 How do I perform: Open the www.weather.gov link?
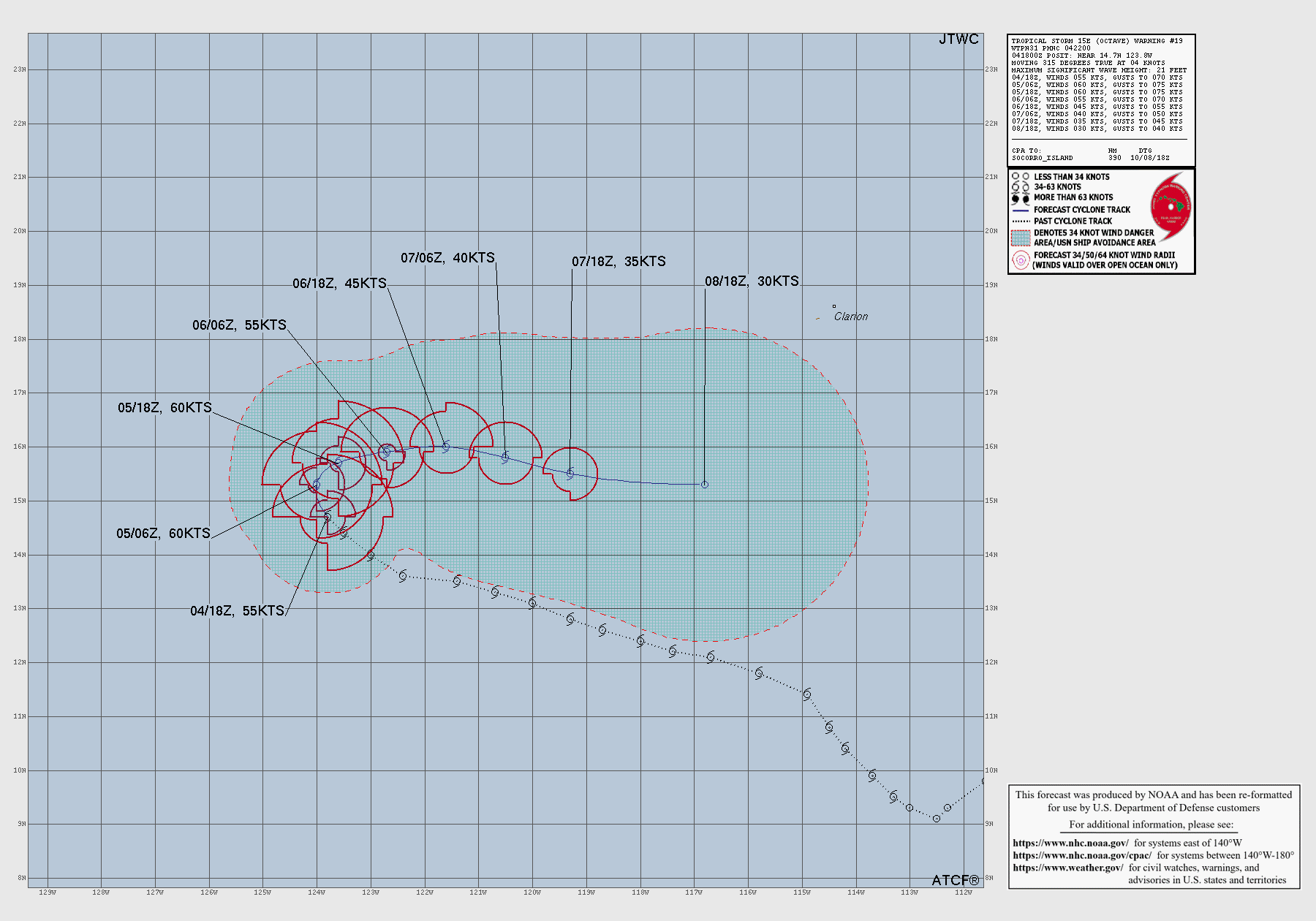pos(1067,868)
